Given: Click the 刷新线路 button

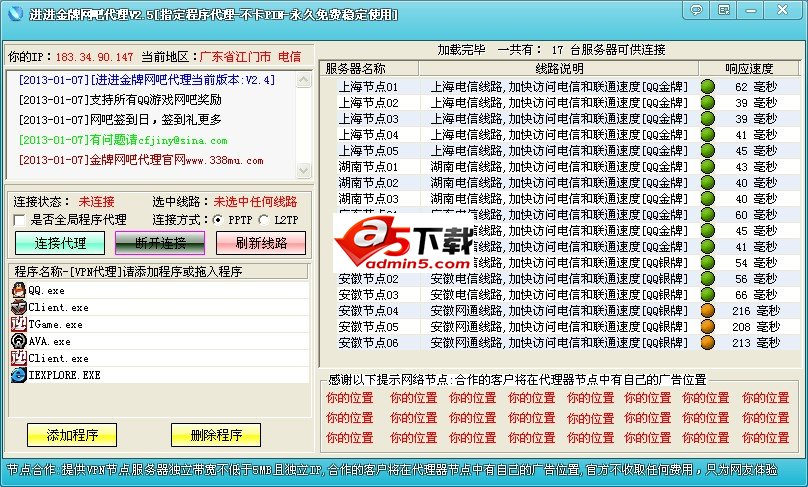Looking at the screenshot, I should tap(261, 243).
